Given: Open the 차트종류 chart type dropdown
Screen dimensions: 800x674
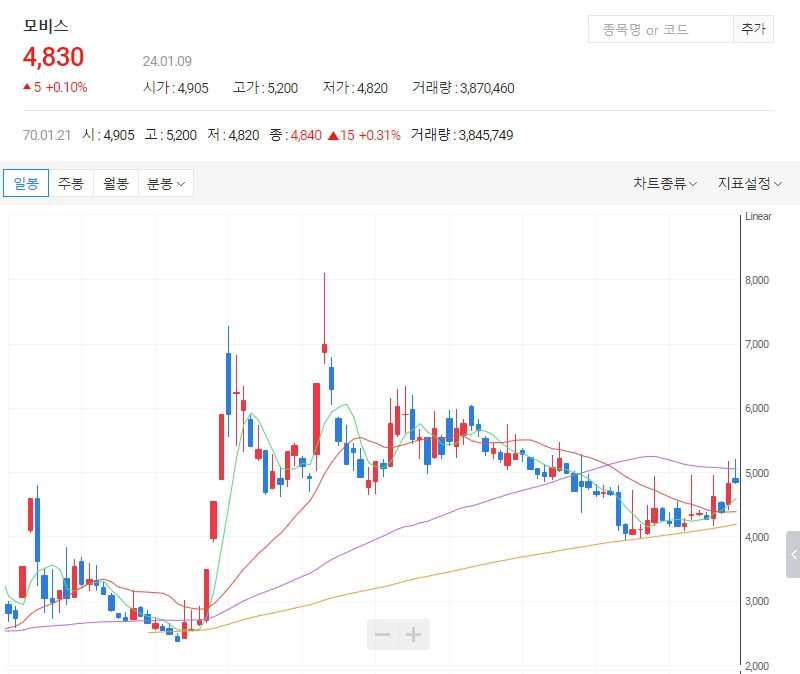Looking at the screenshot, I should [665, 183].
